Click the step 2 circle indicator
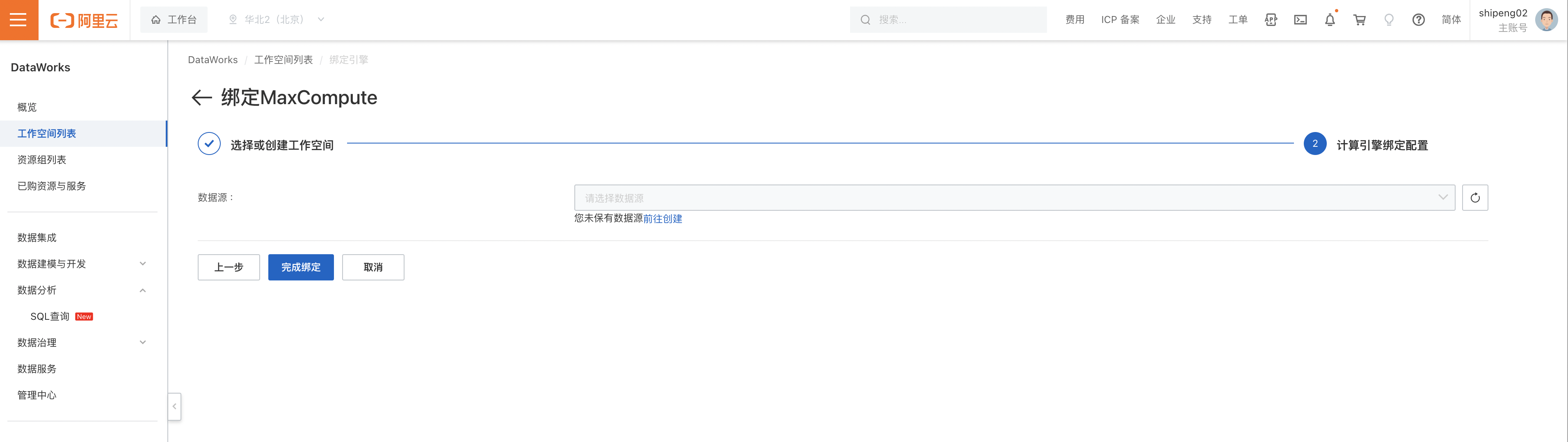 (1315, 144)
